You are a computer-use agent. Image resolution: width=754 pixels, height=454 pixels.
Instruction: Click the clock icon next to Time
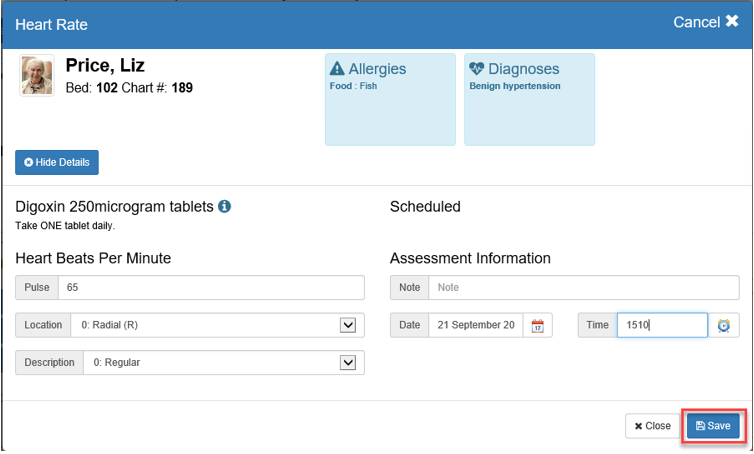coord(724,326)
